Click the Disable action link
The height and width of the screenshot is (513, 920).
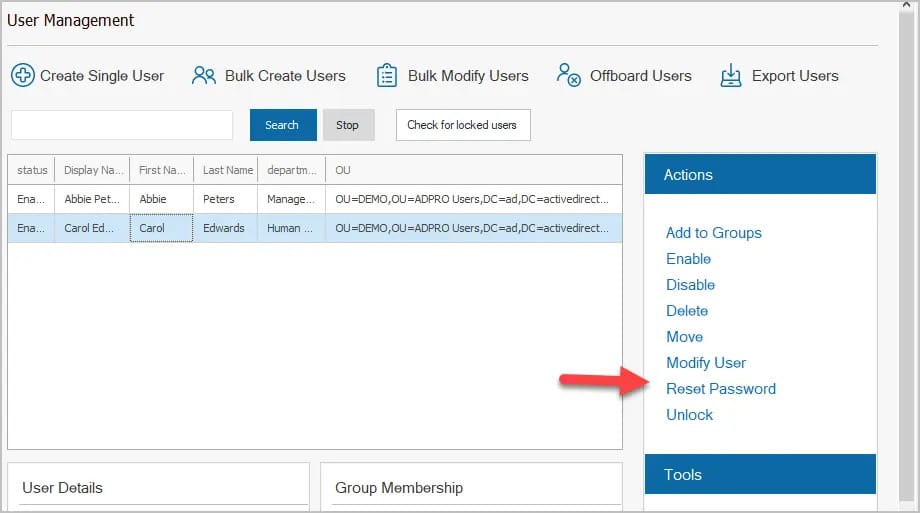(691, 285)
